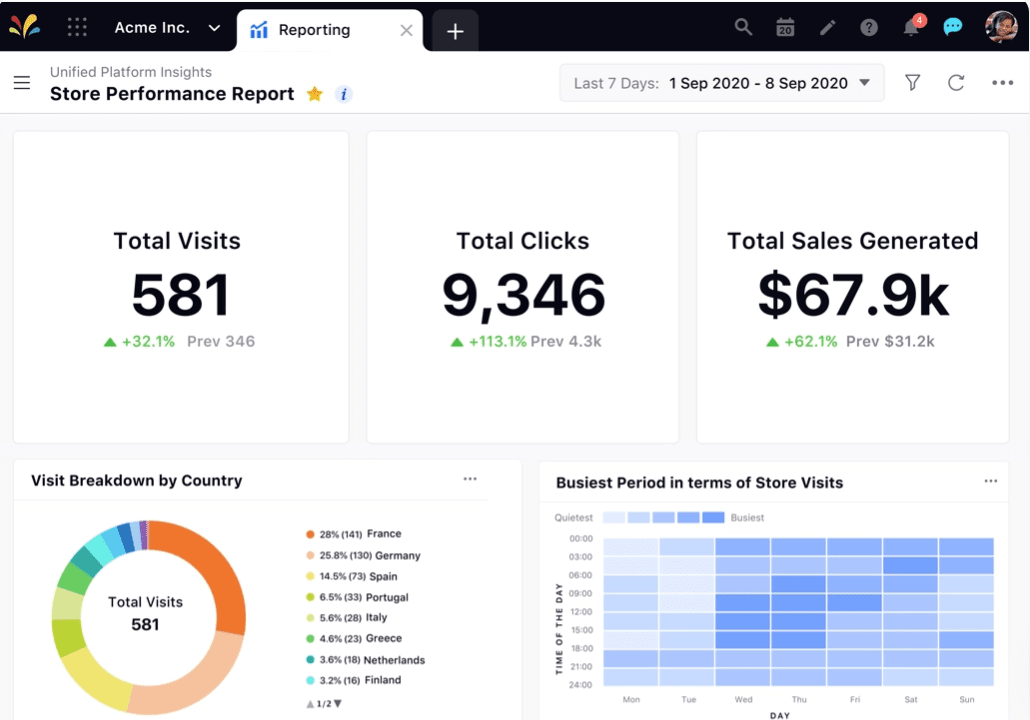Image resolution: width=1030 pixels, height=720 pixels.
Task: Open the Acme Inc. workspace dropdown
Action: (x=165, y=28)
